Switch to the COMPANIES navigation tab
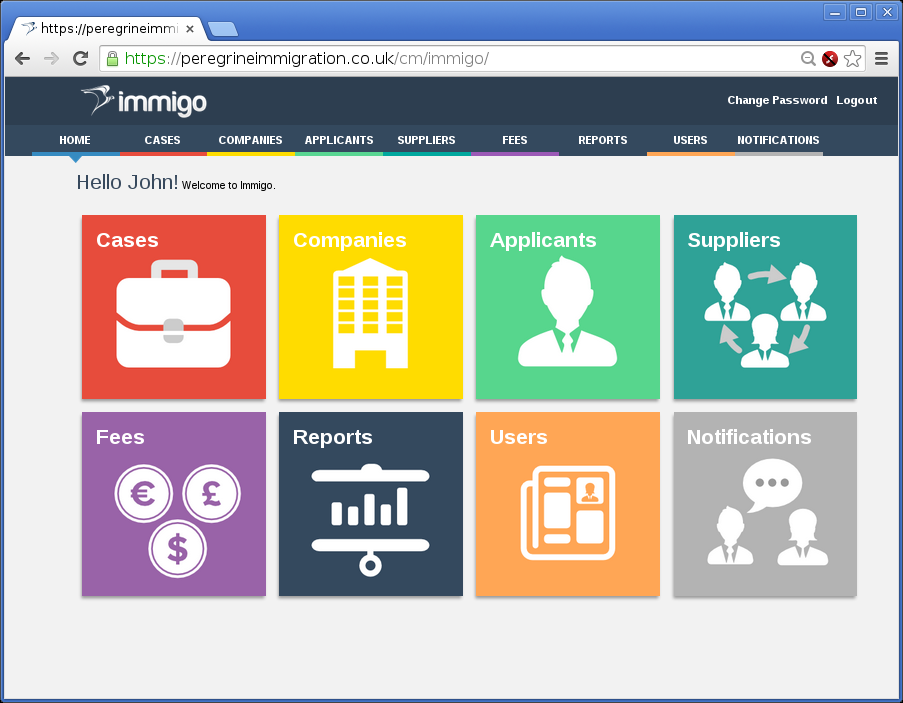Viewport: 903px width, 703px height. pyautogui.click(x=251, y=140)
